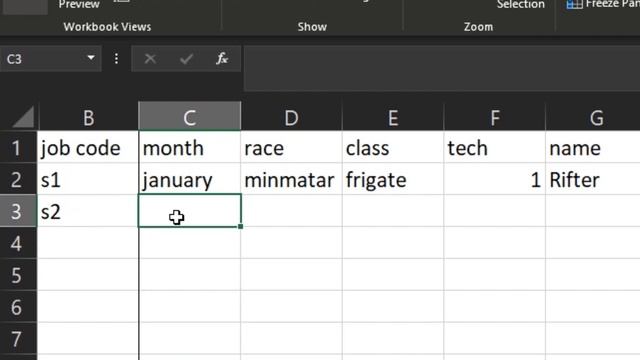The width and height of the screenshot is (640, 360).
Task: Click the 's2' cell
Action: pos(88,211)
